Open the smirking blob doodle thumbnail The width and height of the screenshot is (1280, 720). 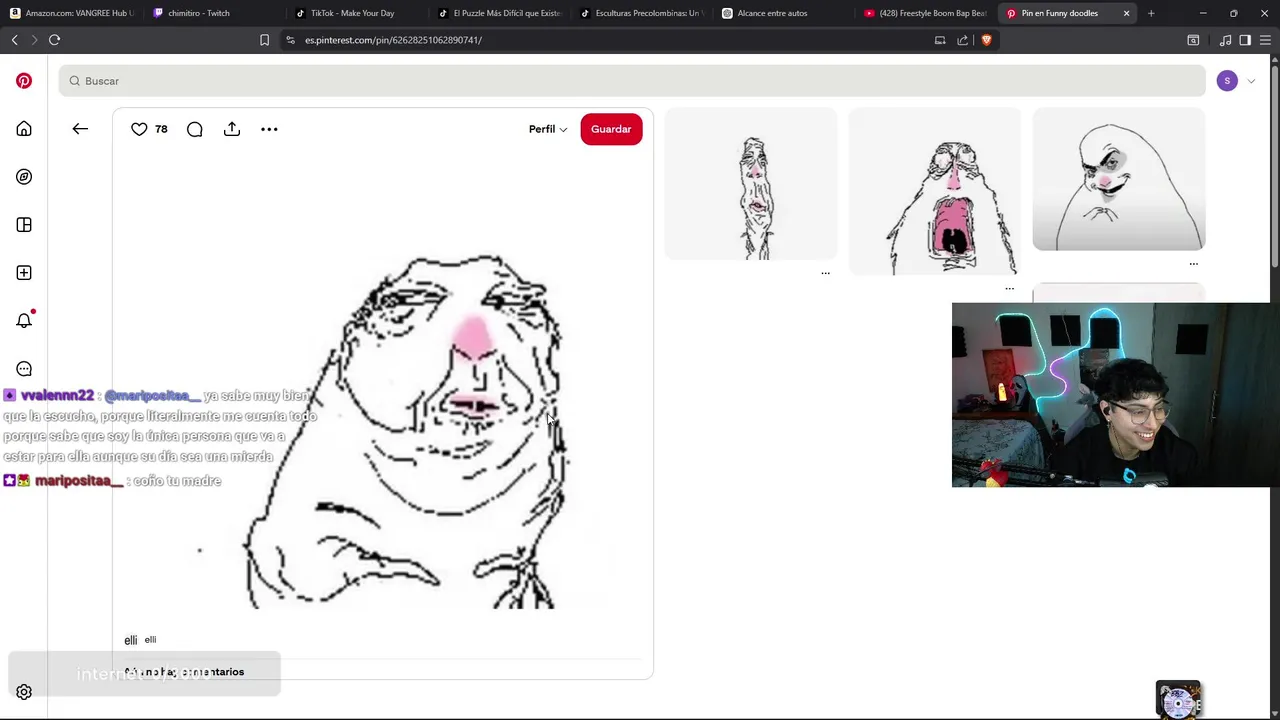1118,179
